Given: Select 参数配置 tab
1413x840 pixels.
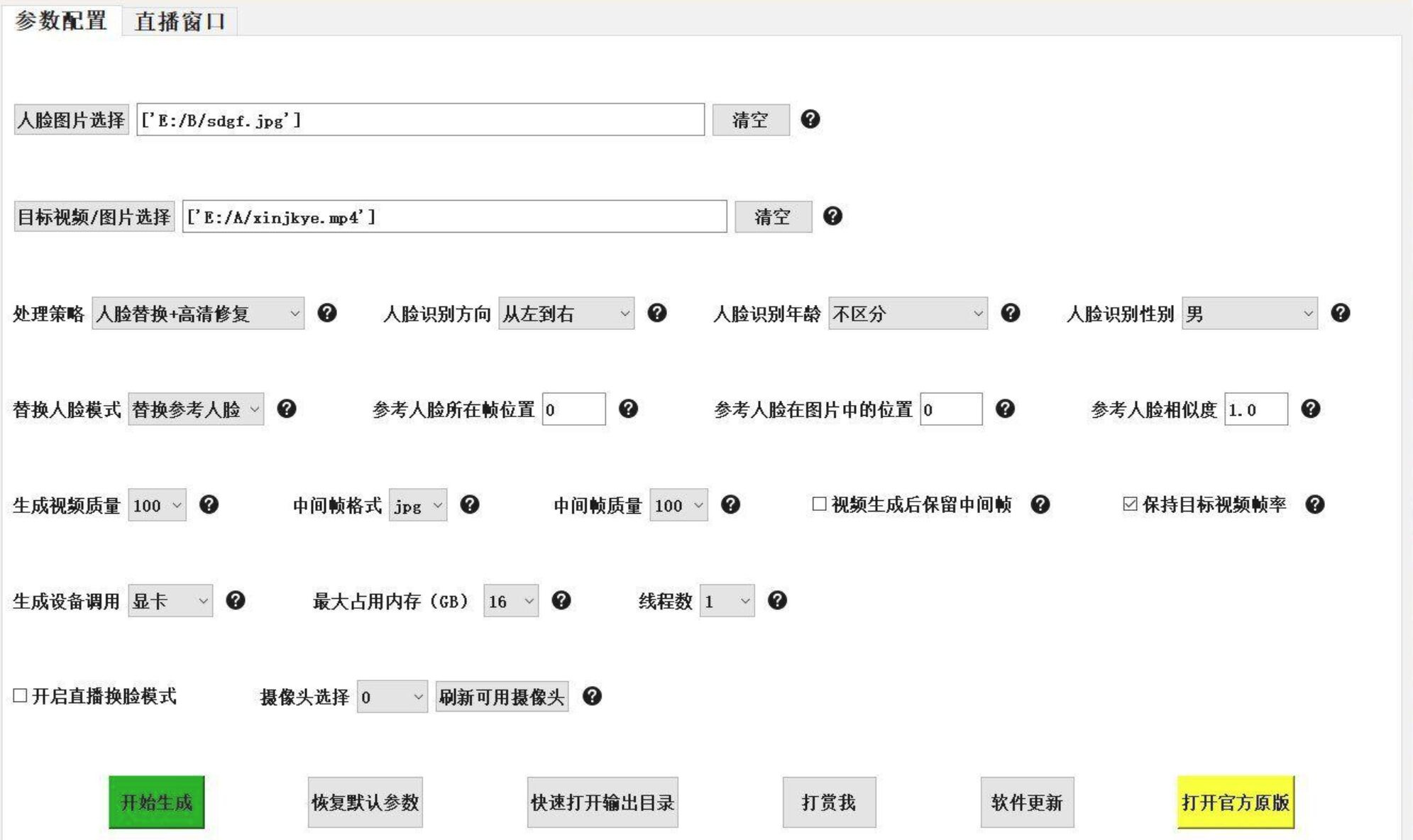Looking at the screenshot, I should pos(60,21).
